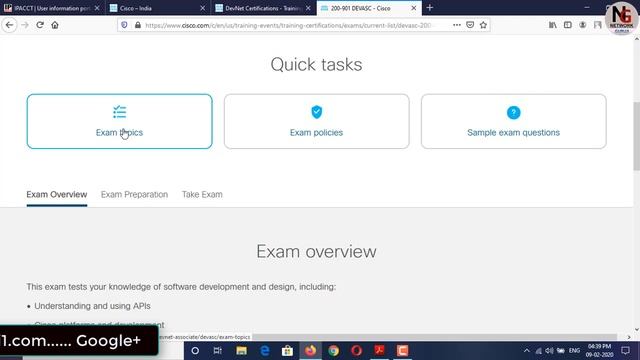The image size is (640, 360).
Task: Open Sample exam questions card
Action: coord(513,121)
